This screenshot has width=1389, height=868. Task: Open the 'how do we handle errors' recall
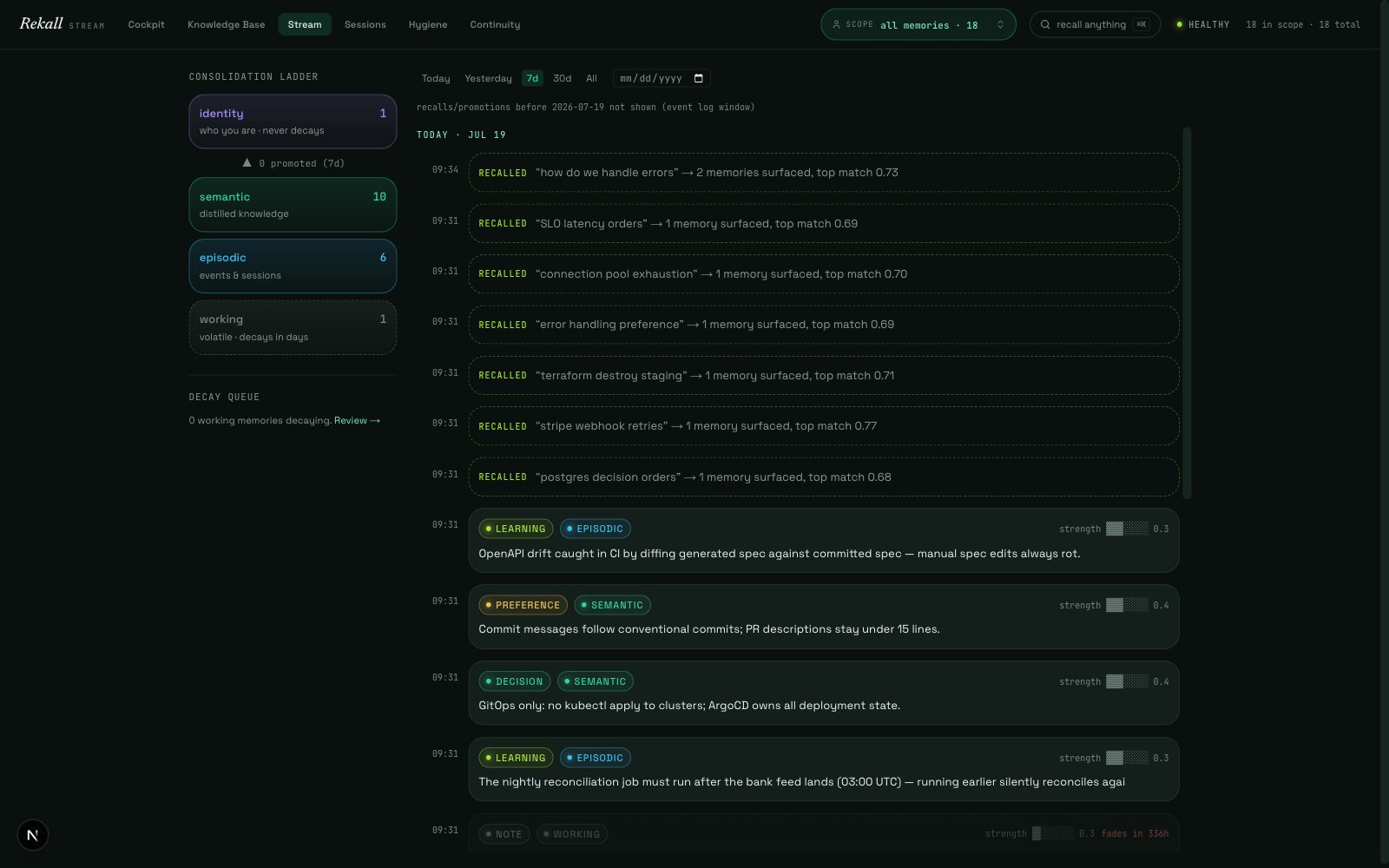click(824, 173)
